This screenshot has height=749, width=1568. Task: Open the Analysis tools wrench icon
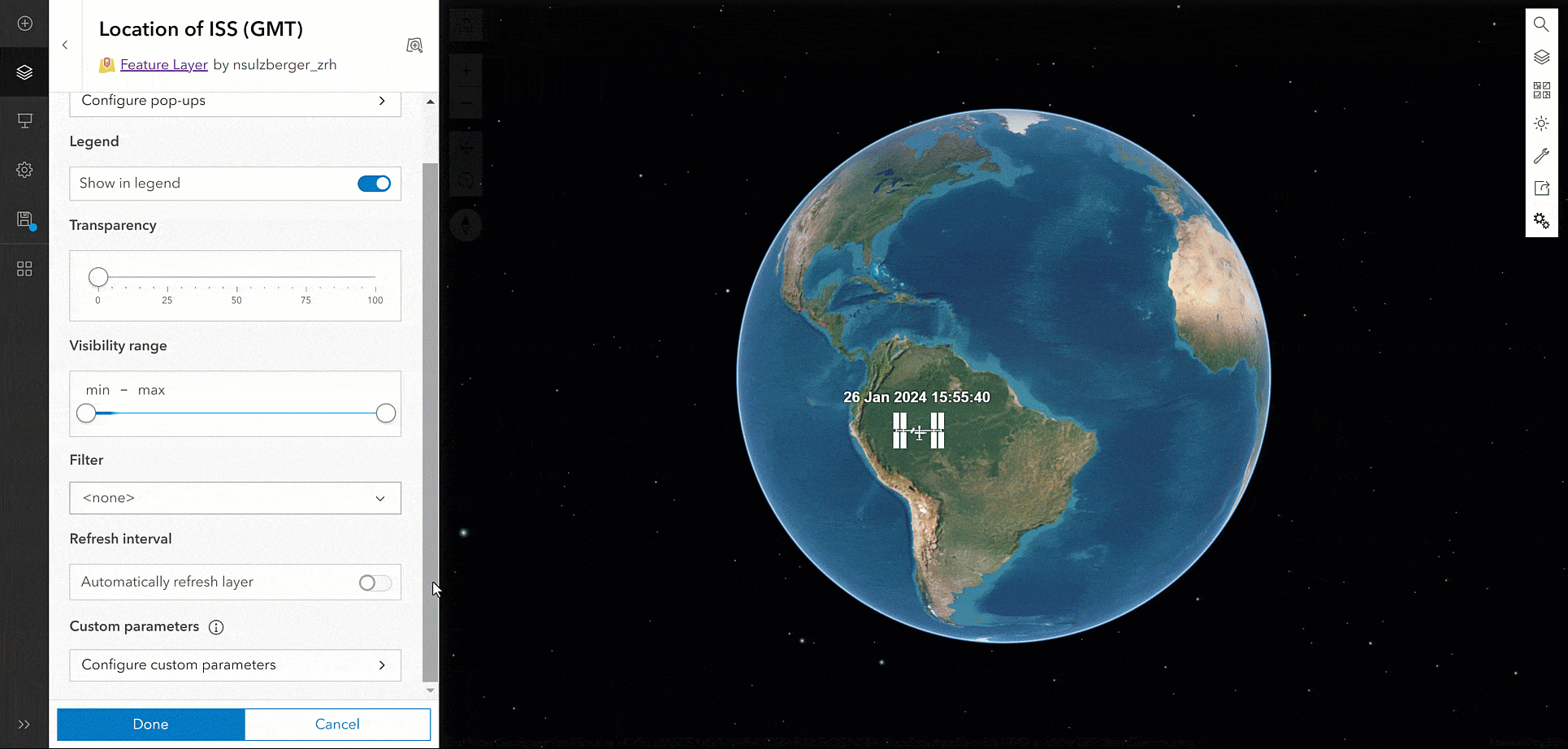pos(1541,156)
